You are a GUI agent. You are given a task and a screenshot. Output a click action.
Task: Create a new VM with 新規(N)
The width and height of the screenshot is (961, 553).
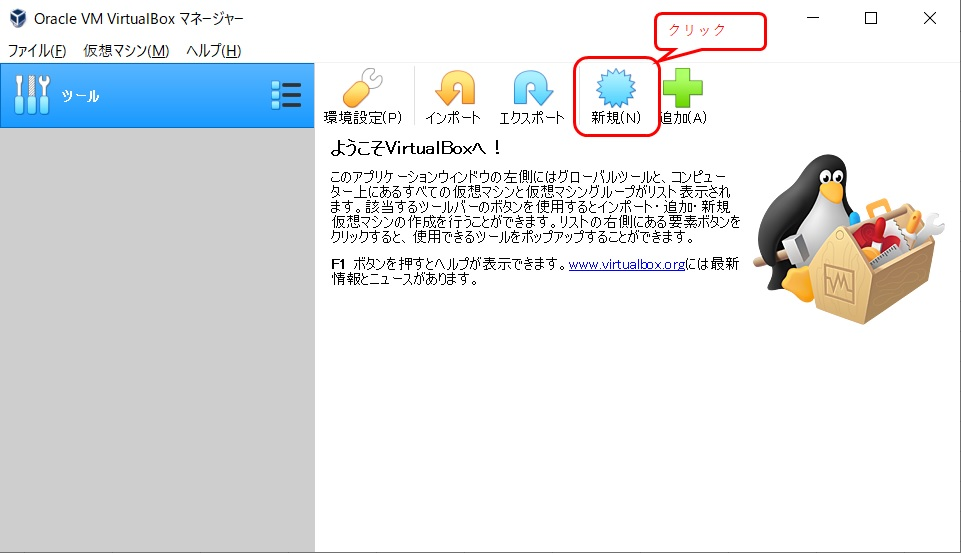point(616,96)
